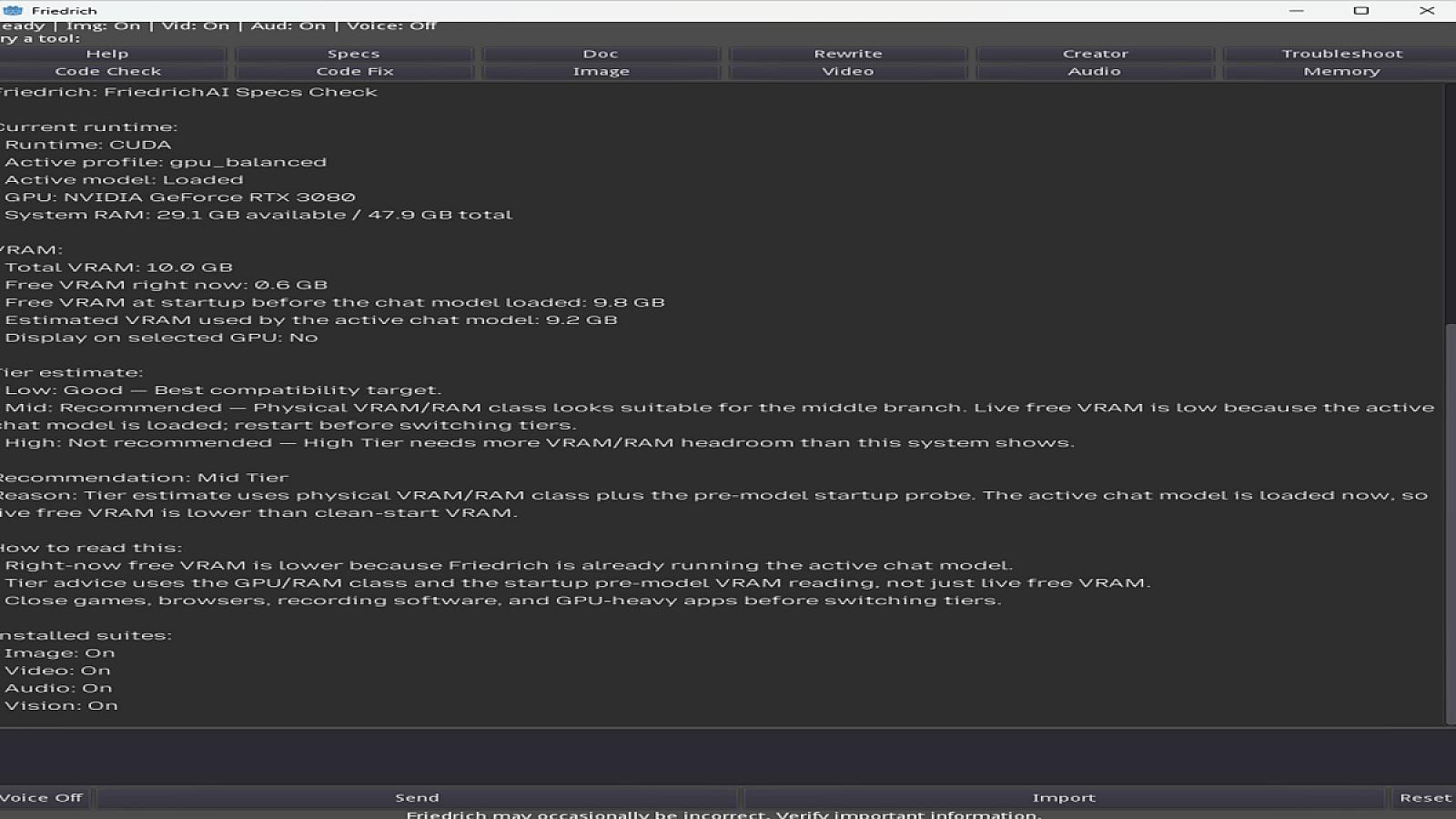Click 'Active profile: gpu_balanced' text
This screenshot has height=819, width=1456.
pyautogui.click(x=166, y=162)
